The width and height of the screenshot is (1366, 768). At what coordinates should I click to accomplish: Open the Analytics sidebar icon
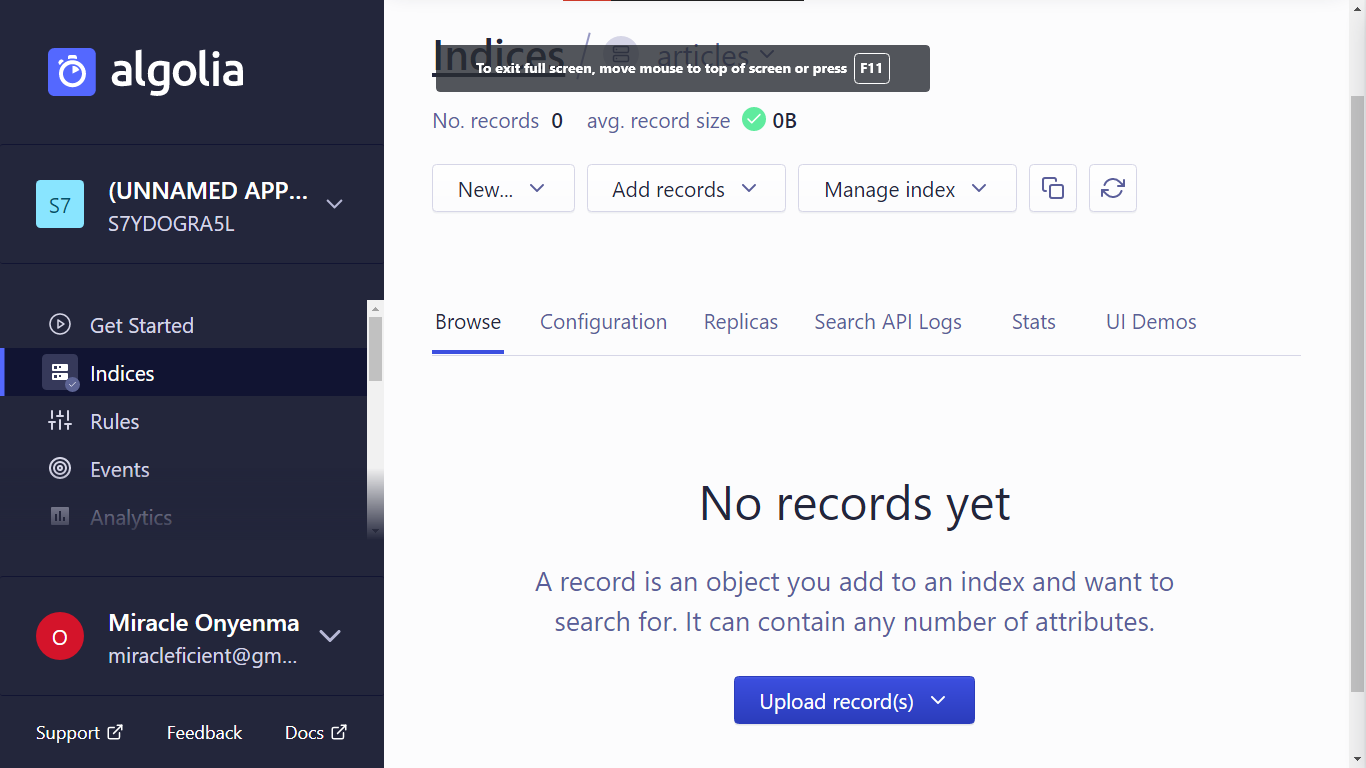click(x=60, y=516)
